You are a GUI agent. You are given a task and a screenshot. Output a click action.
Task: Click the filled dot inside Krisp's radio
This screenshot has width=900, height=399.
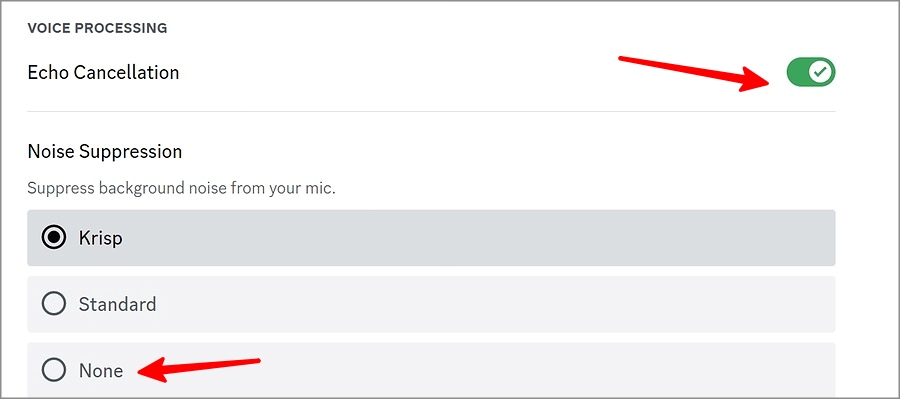(x=54, y=238)
